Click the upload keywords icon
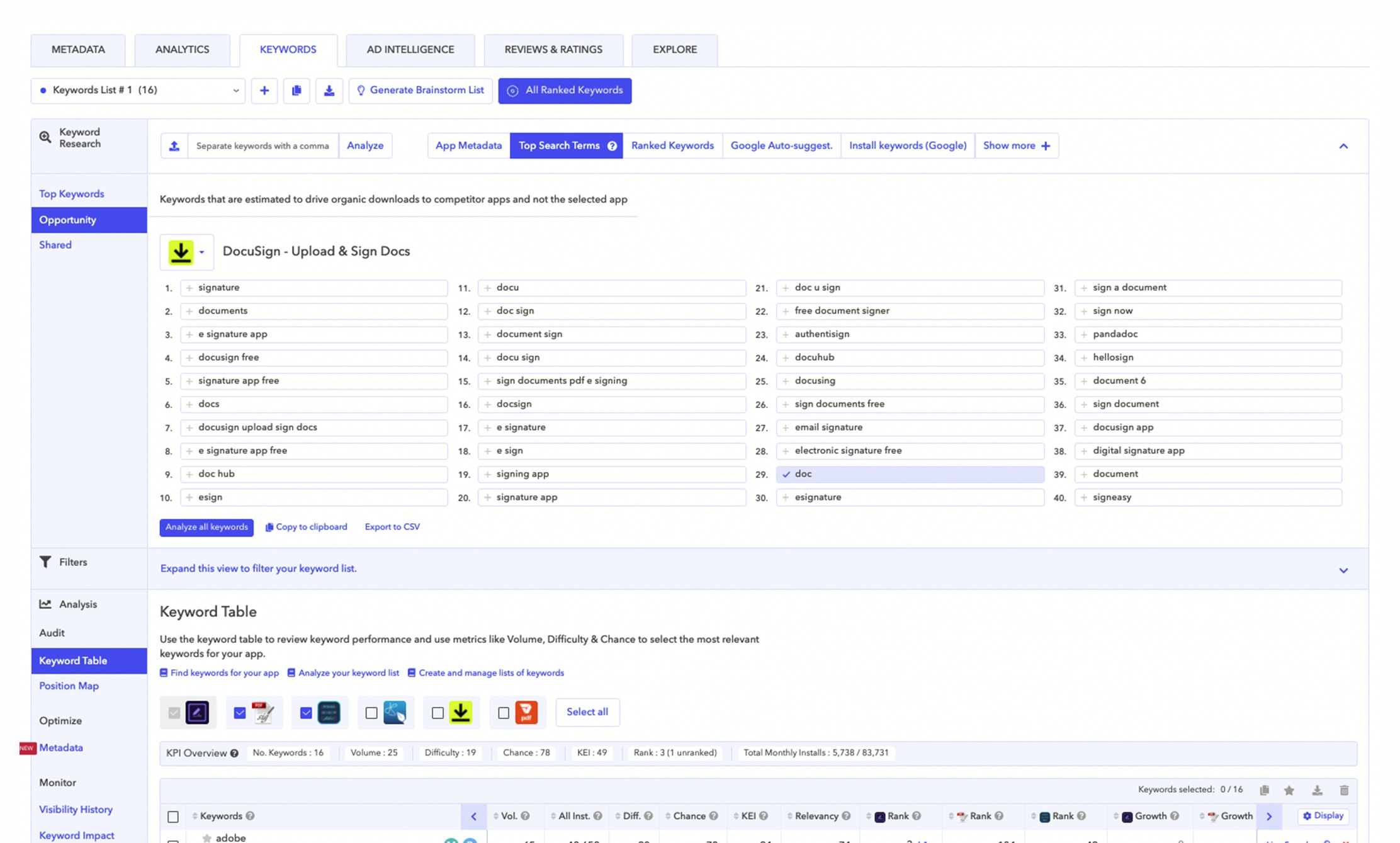The image size is (1400, 843). click(x=174, y=146)
